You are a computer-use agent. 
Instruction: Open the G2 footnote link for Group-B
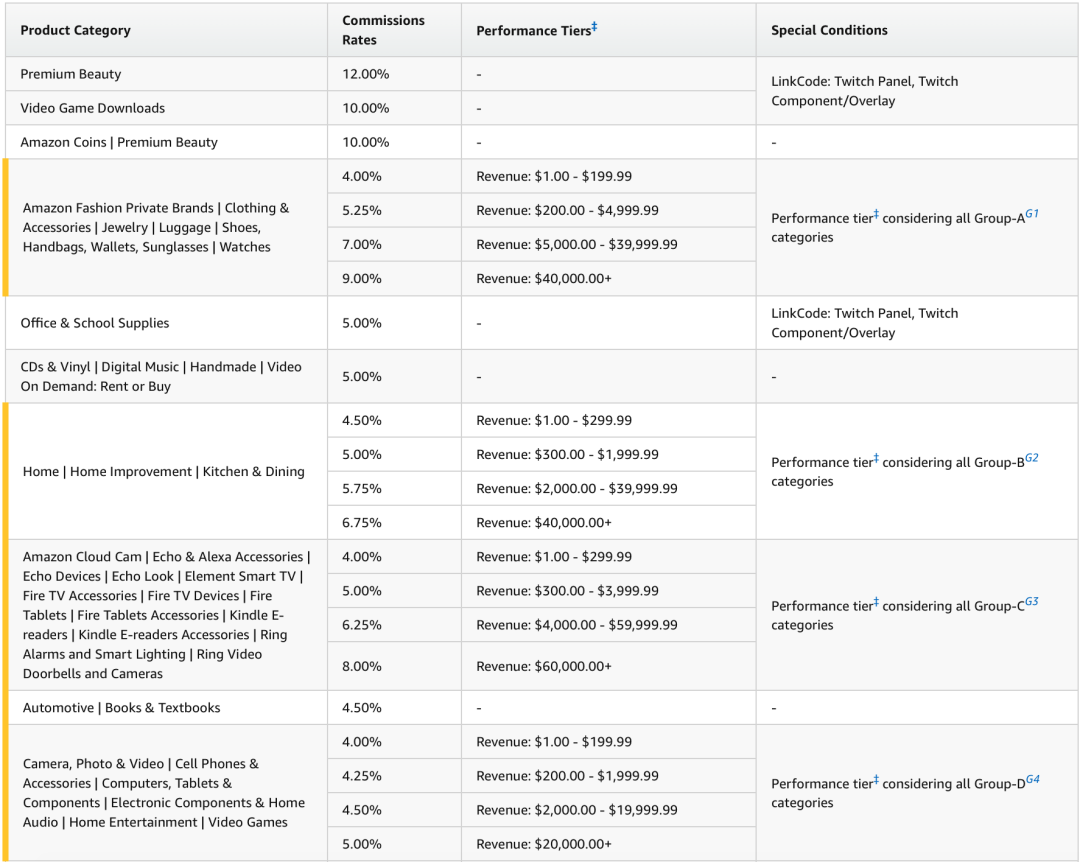point(1032,458)
